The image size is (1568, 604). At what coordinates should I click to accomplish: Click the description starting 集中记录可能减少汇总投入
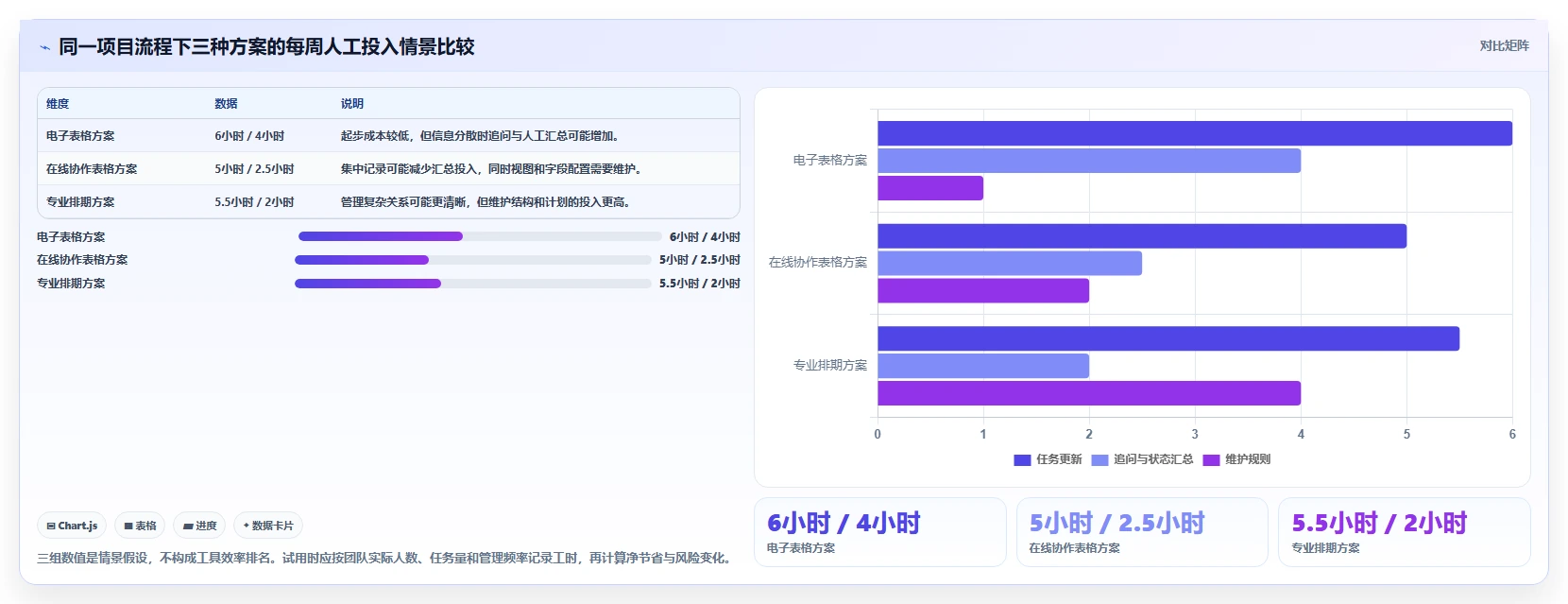point(493,169)
